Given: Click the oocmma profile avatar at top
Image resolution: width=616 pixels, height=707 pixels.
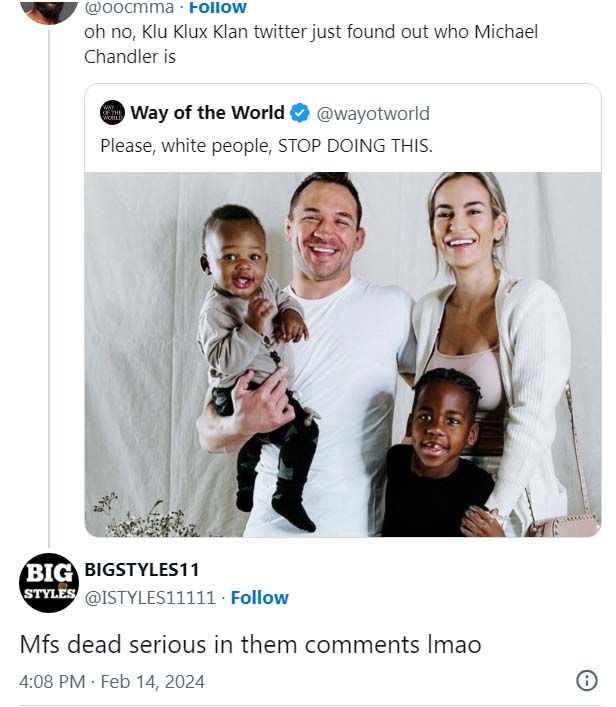Looking at the screenshot, I should 48,8.
